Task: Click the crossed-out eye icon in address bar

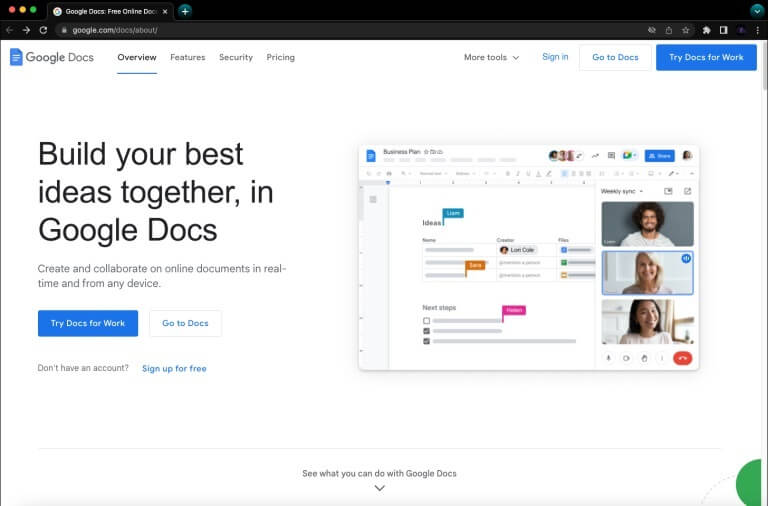Action: tap(651, 30)
